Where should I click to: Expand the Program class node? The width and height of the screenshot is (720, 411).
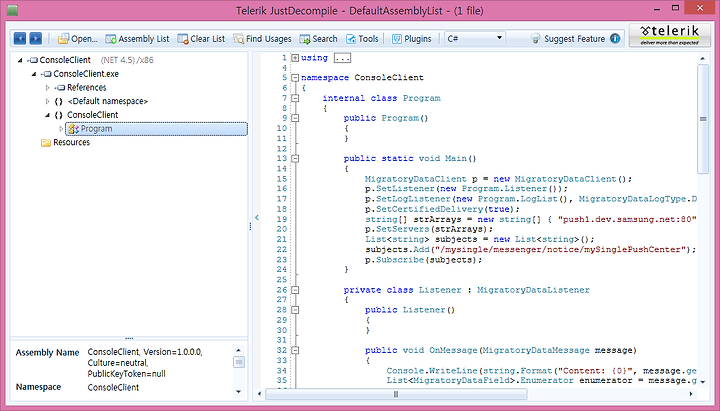click(x=61, y=129)
